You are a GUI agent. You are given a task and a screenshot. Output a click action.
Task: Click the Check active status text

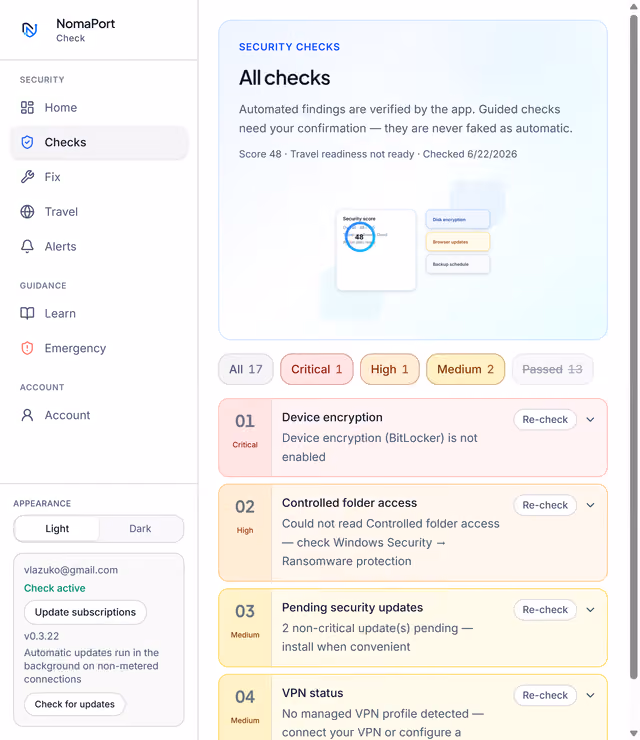pyautogui.click(x=55, y=588)
